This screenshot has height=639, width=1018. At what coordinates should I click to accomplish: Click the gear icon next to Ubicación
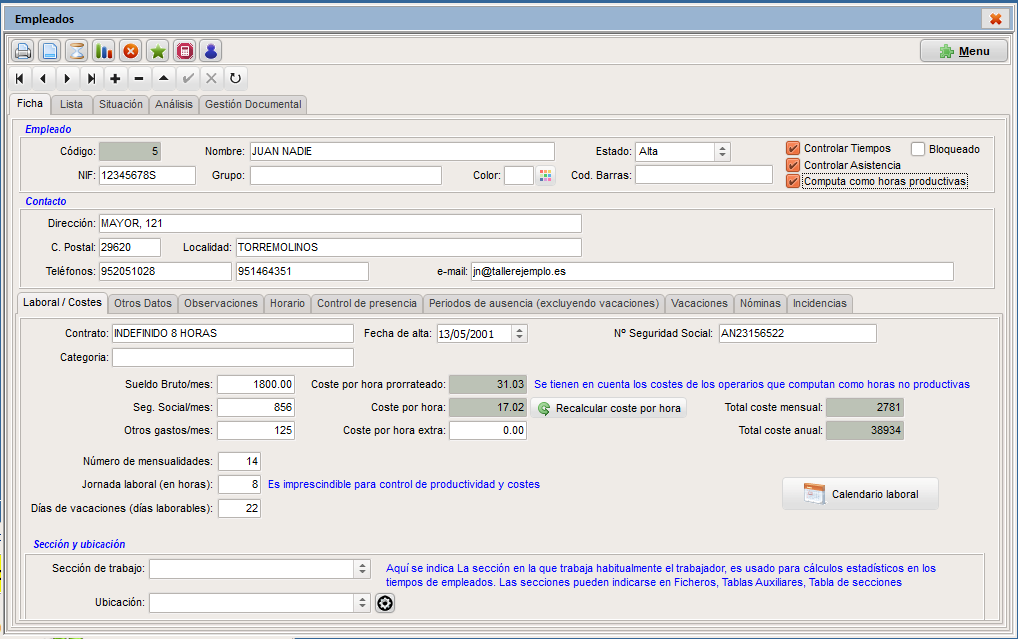385,603
